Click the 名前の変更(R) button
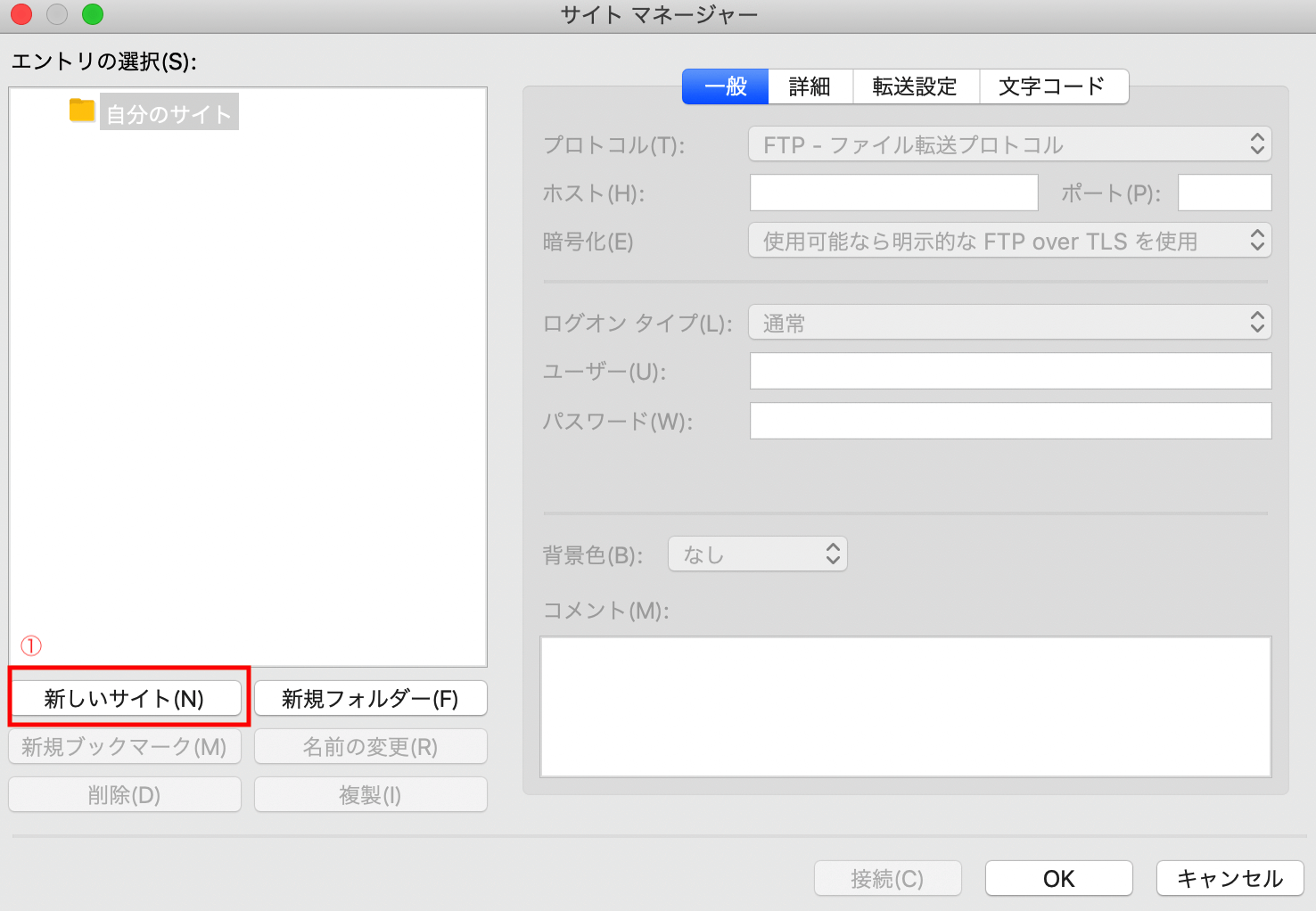 371,746
